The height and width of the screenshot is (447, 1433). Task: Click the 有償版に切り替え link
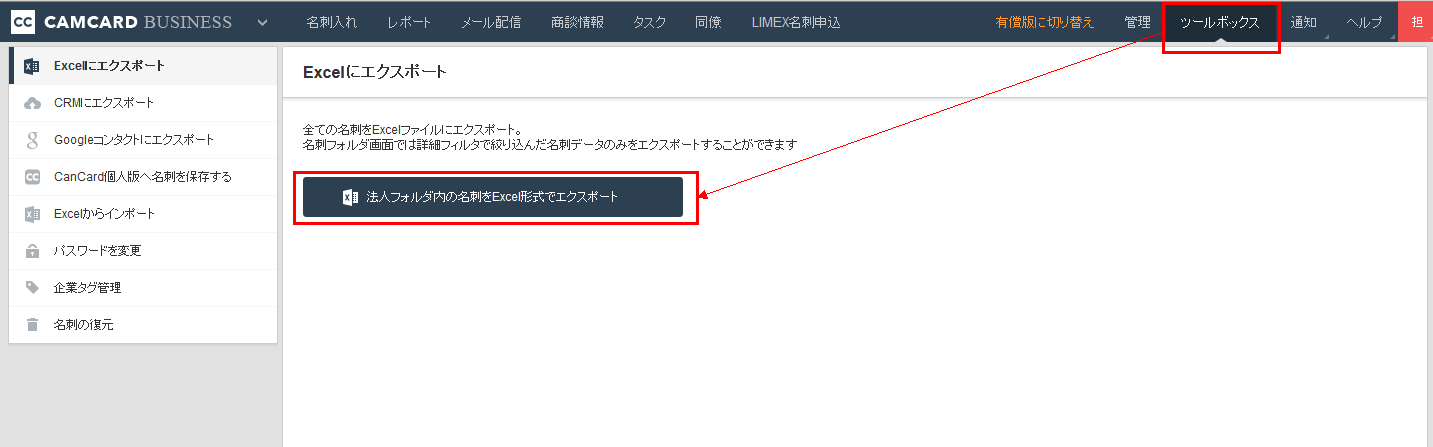(1044, 22)
